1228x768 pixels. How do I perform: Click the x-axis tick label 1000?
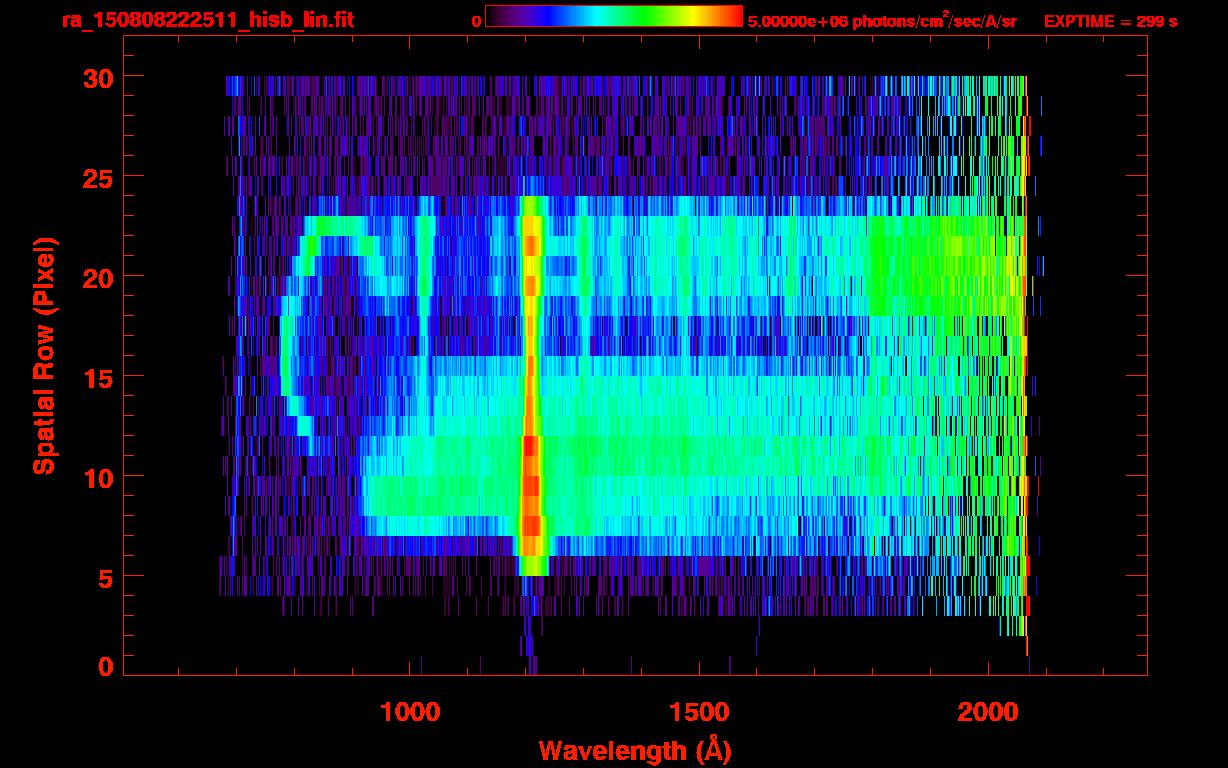click(410, 711)
